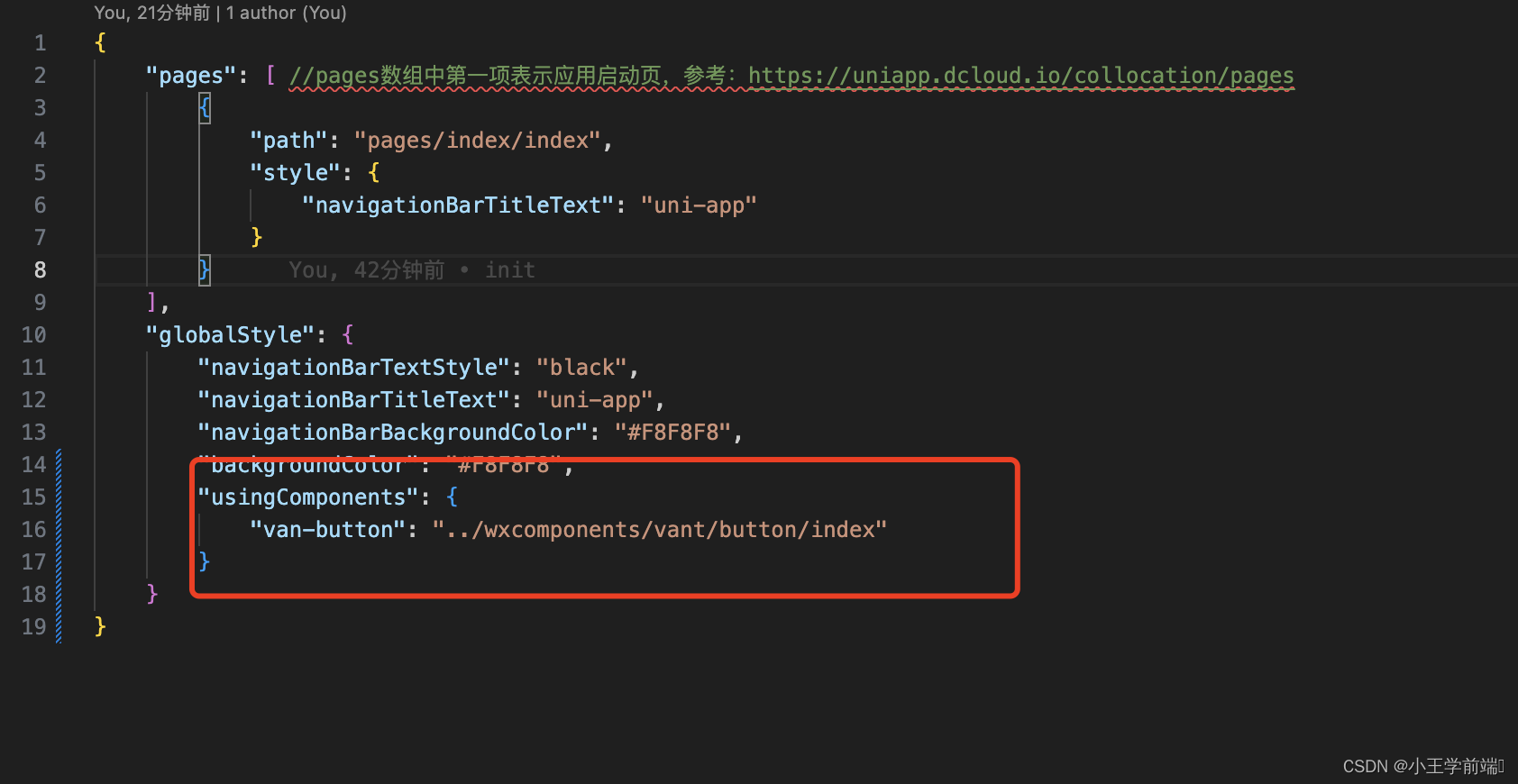This screenshot has height=784, width=1518.
Task: Click line number 10 in gutter
Action: pos(33,335)
